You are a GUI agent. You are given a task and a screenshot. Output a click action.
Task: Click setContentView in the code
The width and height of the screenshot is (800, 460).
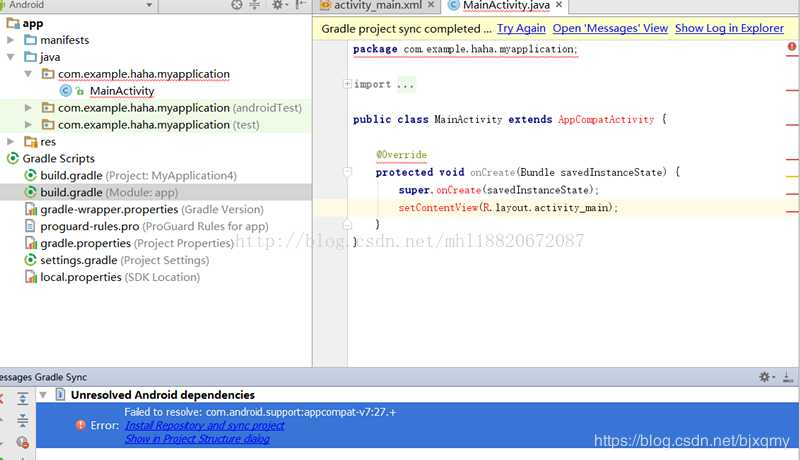pos(438,208)
